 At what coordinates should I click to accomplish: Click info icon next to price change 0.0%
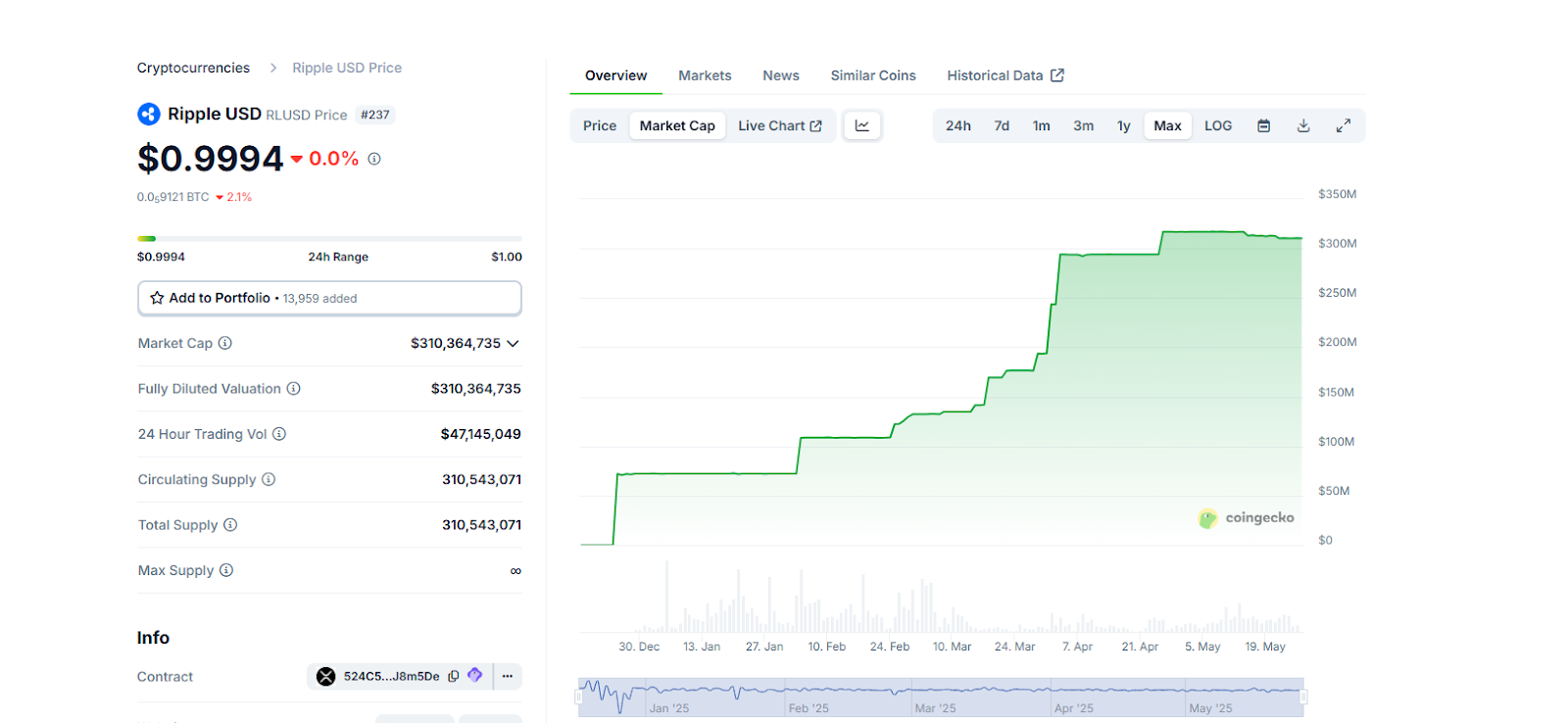pyautogui.click(x=374, y=159)
